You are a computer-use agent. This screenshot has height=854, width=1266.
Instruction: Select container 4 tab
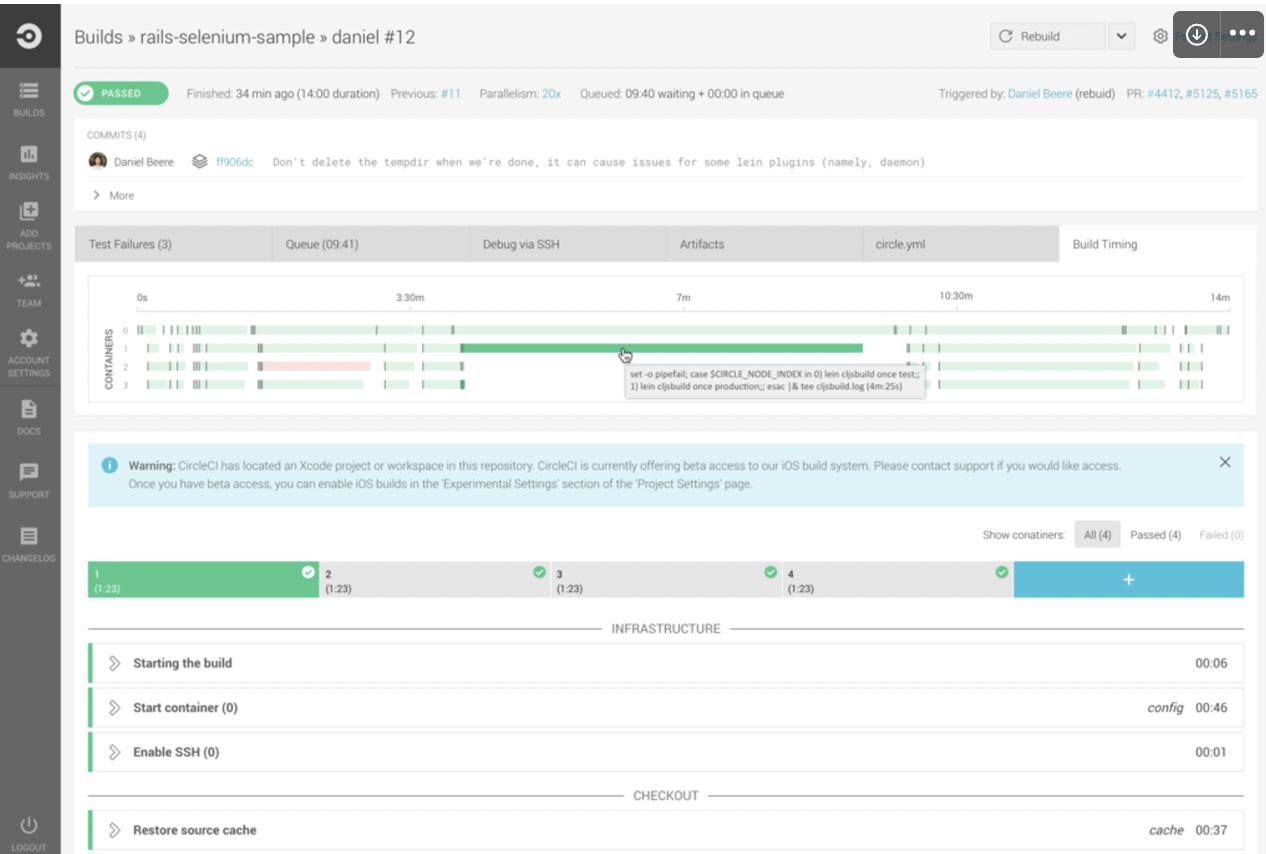click(898, 580)
